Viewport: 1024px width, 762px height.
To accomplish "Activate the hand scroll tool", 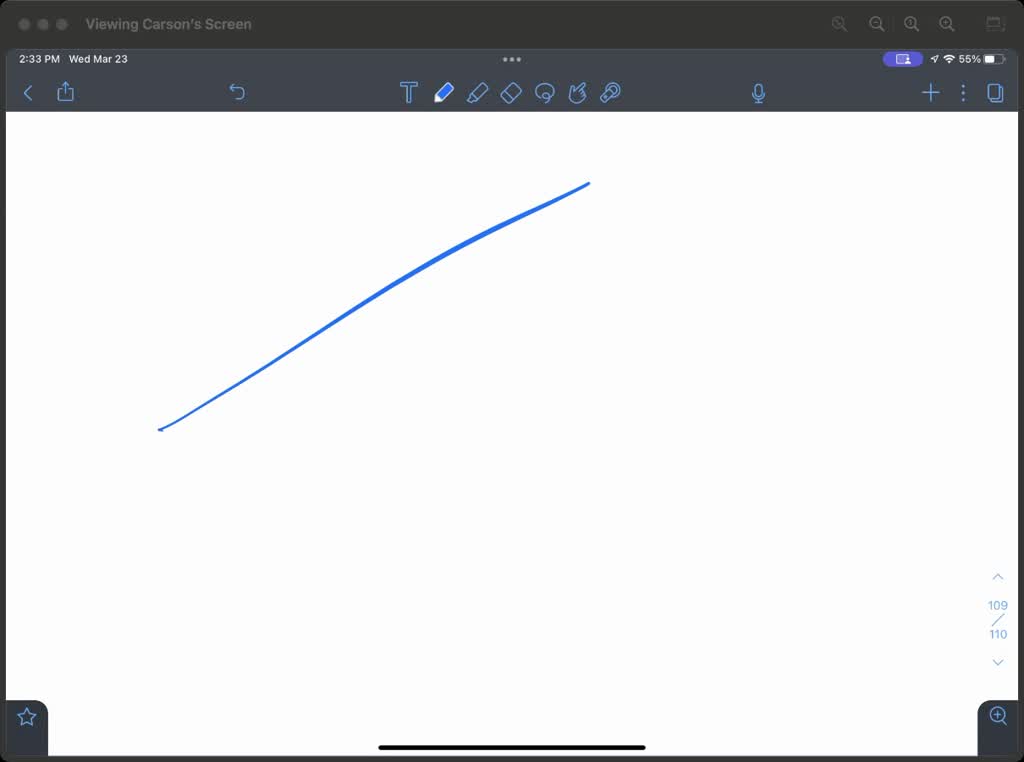I will 577,92.
